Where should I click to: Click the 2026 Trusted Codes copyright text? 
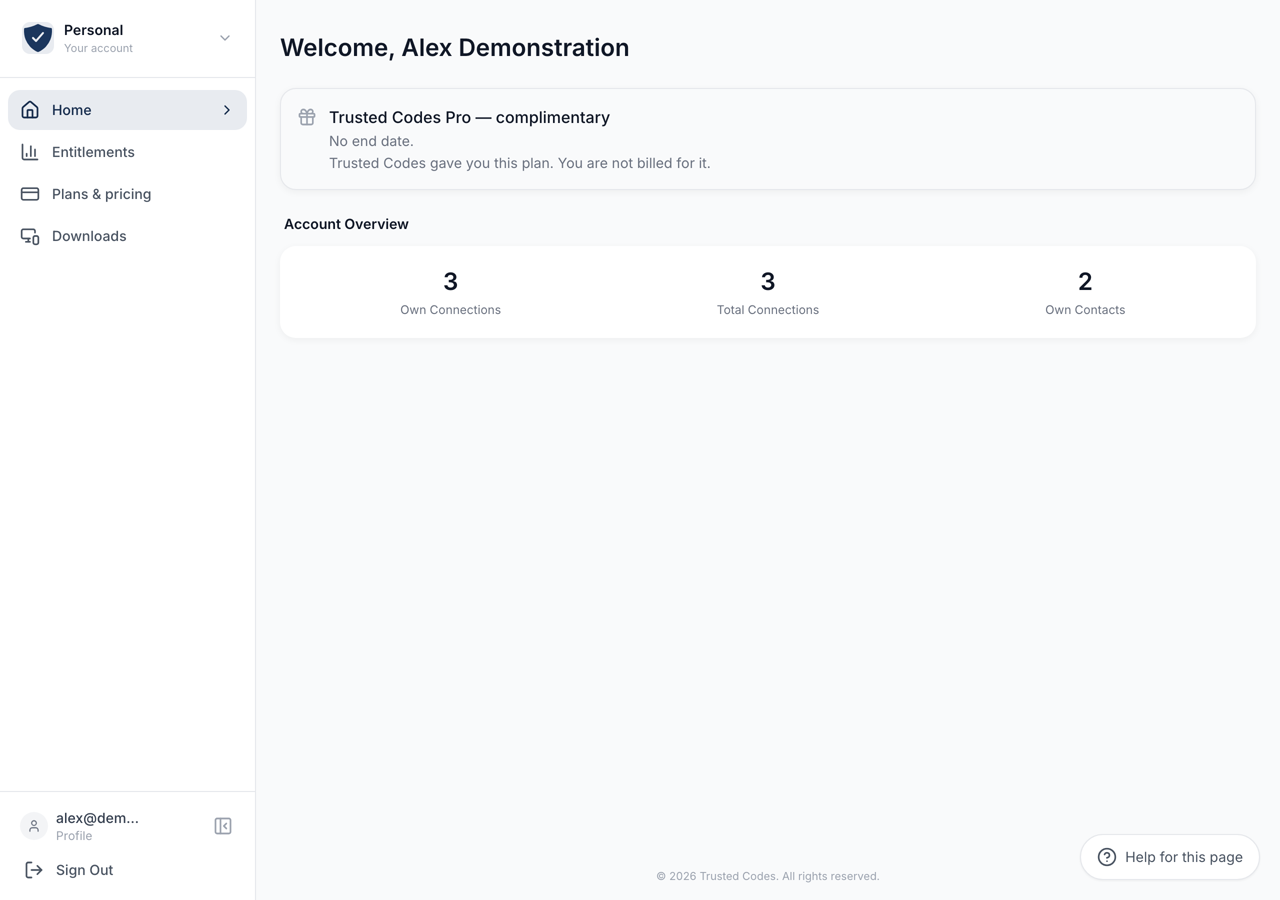coord(768,876)
